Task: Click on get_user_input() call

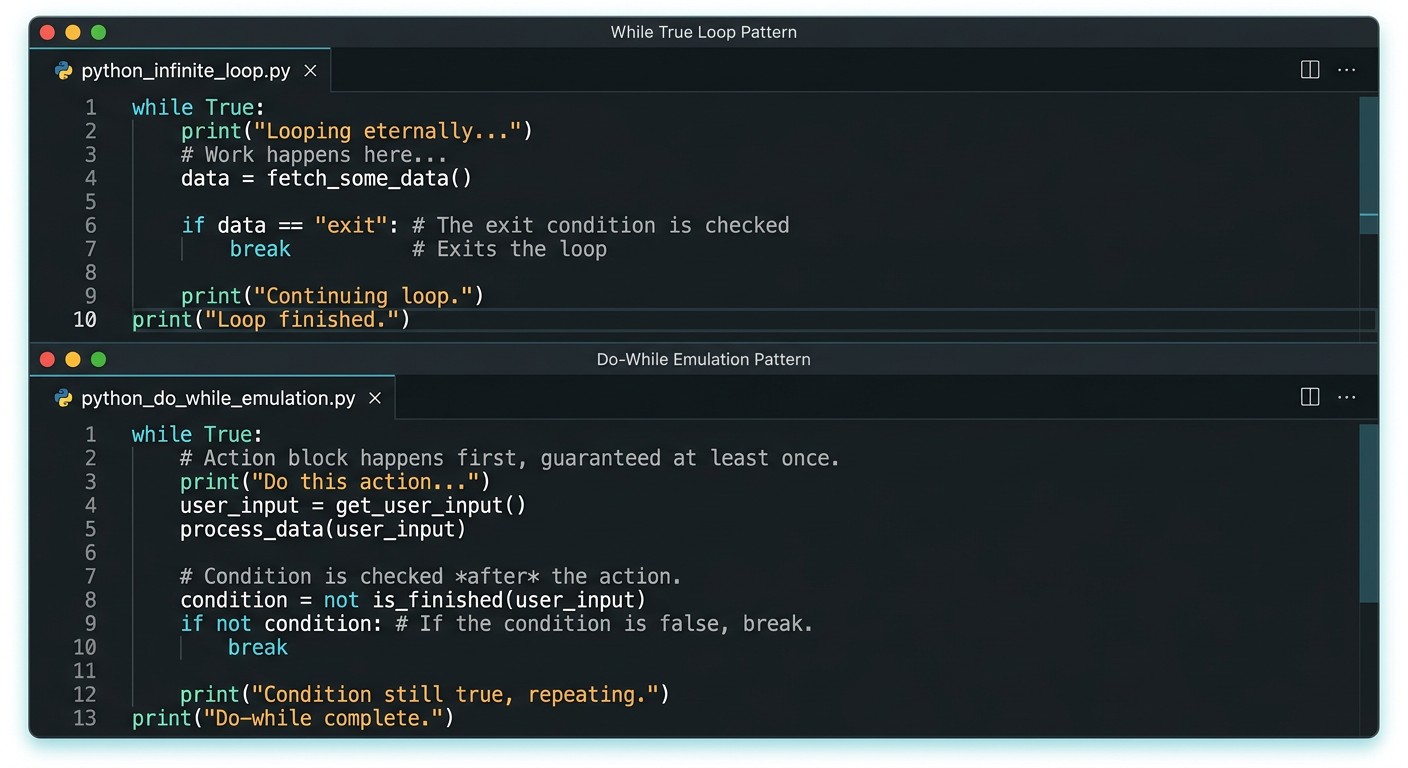Action: 430,506
